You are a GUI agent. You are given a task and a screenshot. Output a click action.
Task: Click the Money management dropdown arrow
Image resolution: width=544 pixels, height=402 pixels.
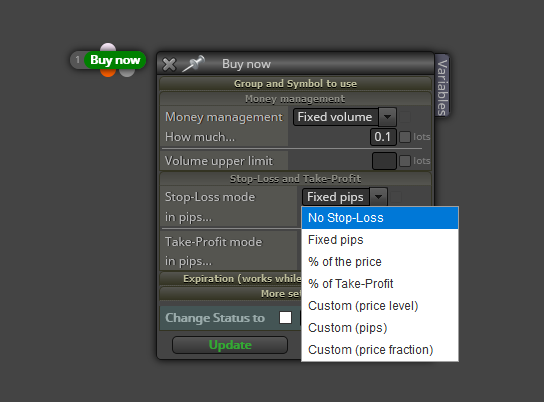(x=388, y=117)
